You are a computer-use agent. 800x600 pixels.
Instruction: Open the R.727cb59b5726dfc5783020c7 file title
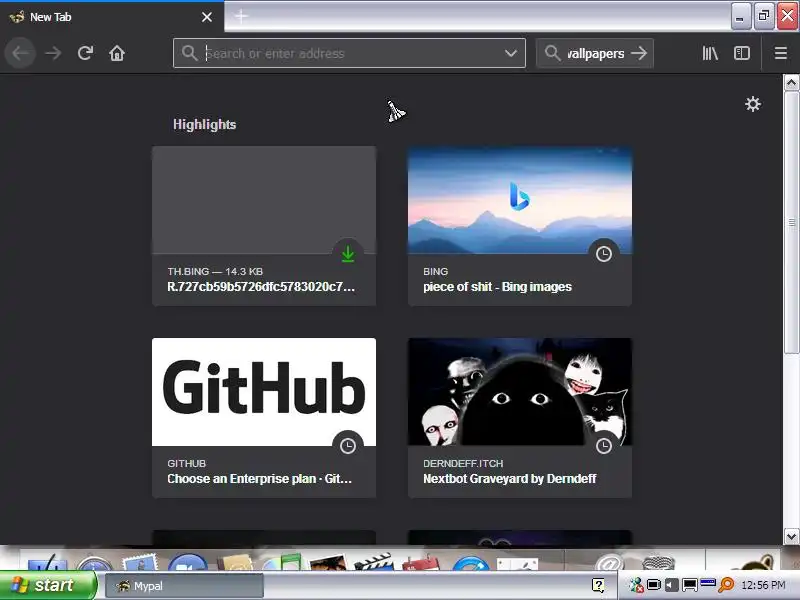coord(261,287)
